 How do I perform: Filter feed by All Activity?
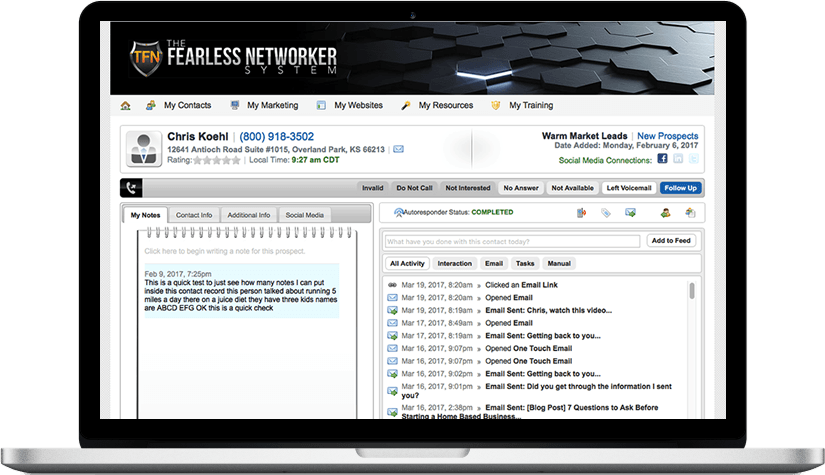[x=407, y=264]
